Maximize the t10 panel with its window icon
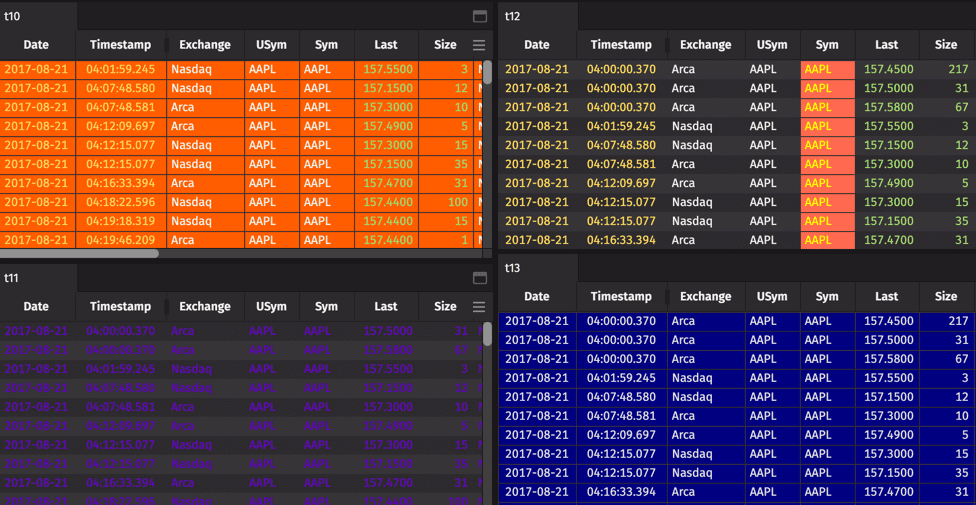 pyautogui.click(x=479, y=16)
